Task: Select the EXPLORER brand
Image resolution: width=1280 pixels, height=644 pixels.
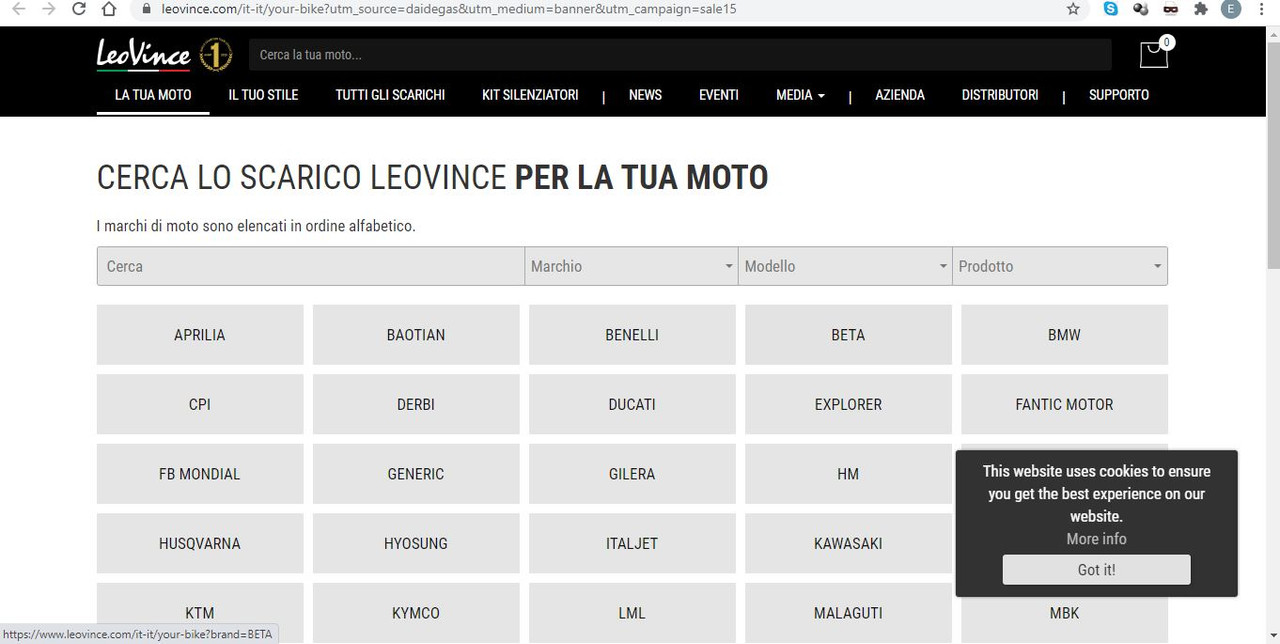Action: (x=848, y=404)
